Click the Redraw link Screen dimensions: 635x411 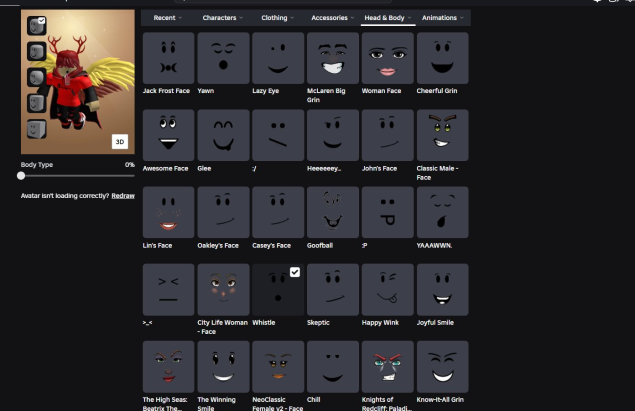pyautogui.click(x=123, y=195)
